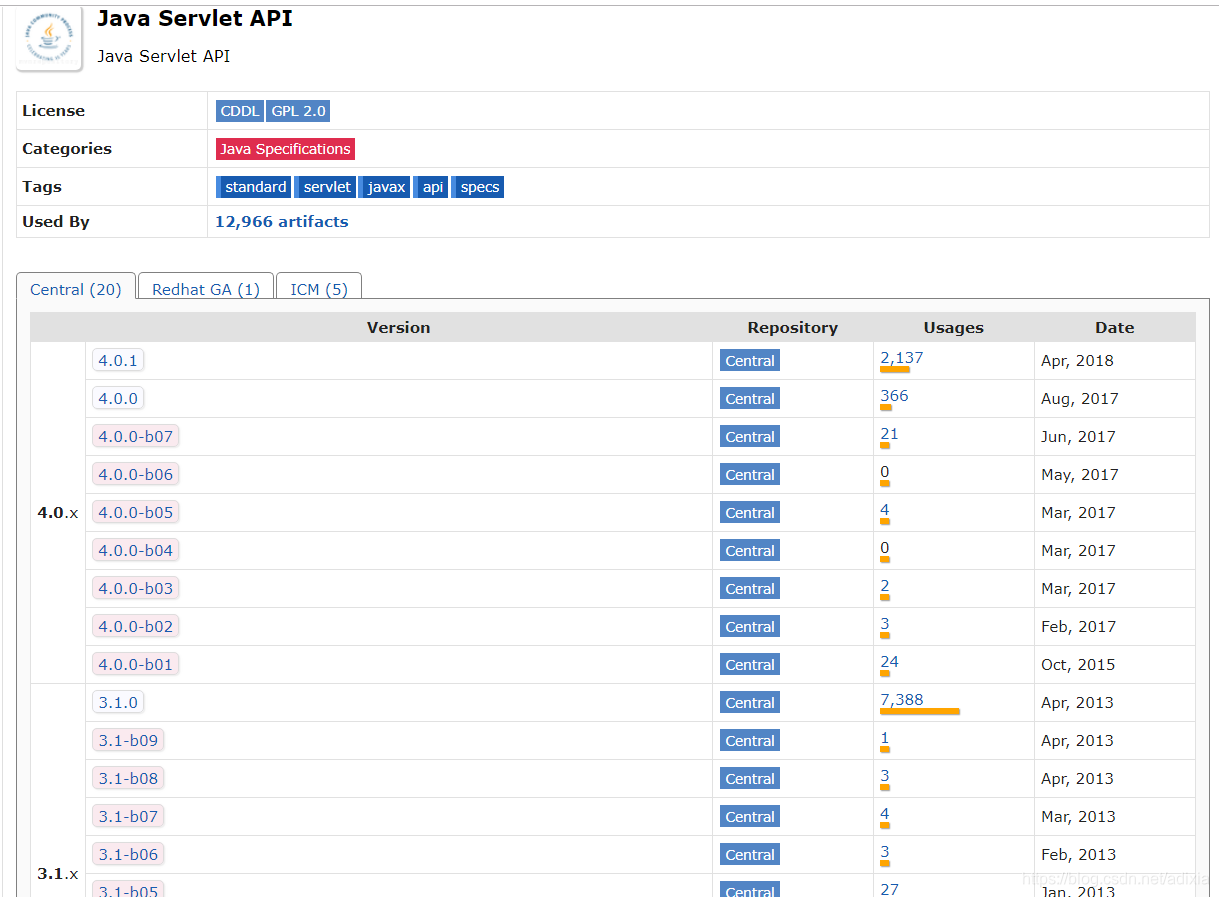Open usages link for version 3.1-b09
This screenshot has height=897, width=1219.
coord(885,737)
